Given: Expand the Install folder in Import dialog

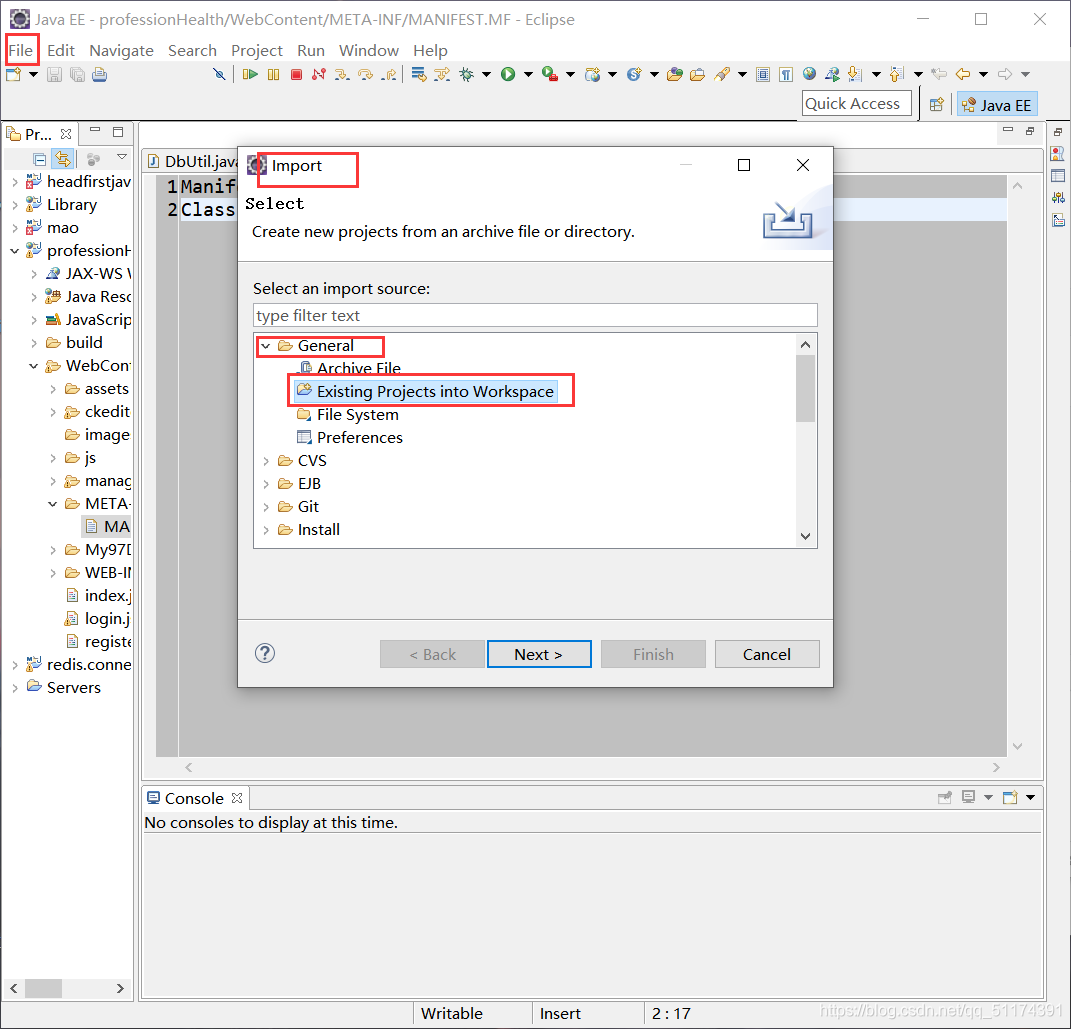Looking at the screenshot, I should pyautogui.click(x=266, y=530).
